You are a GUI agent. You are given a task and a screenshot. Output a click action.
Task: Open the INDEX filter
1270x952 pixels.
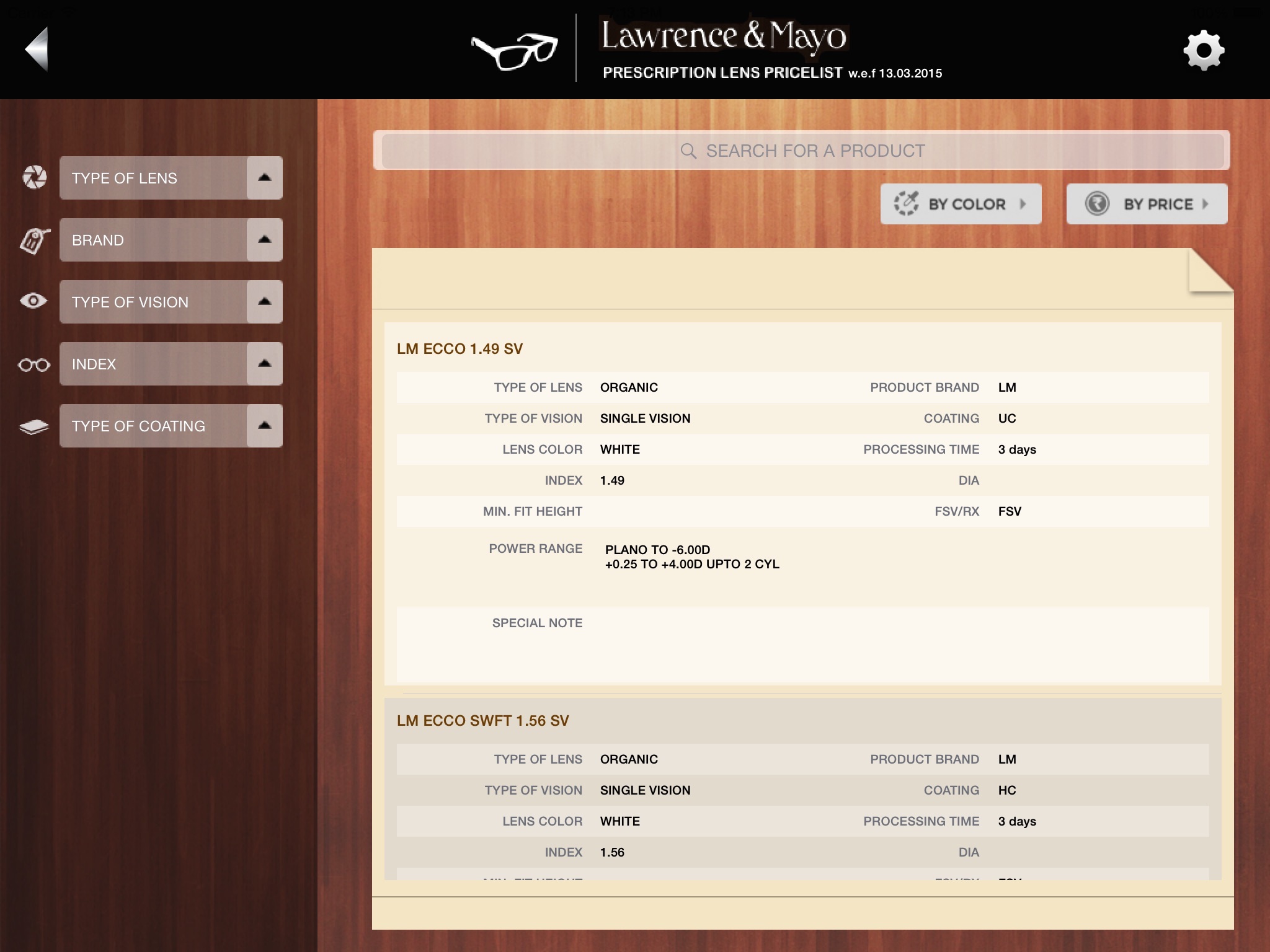pos(171,364)
